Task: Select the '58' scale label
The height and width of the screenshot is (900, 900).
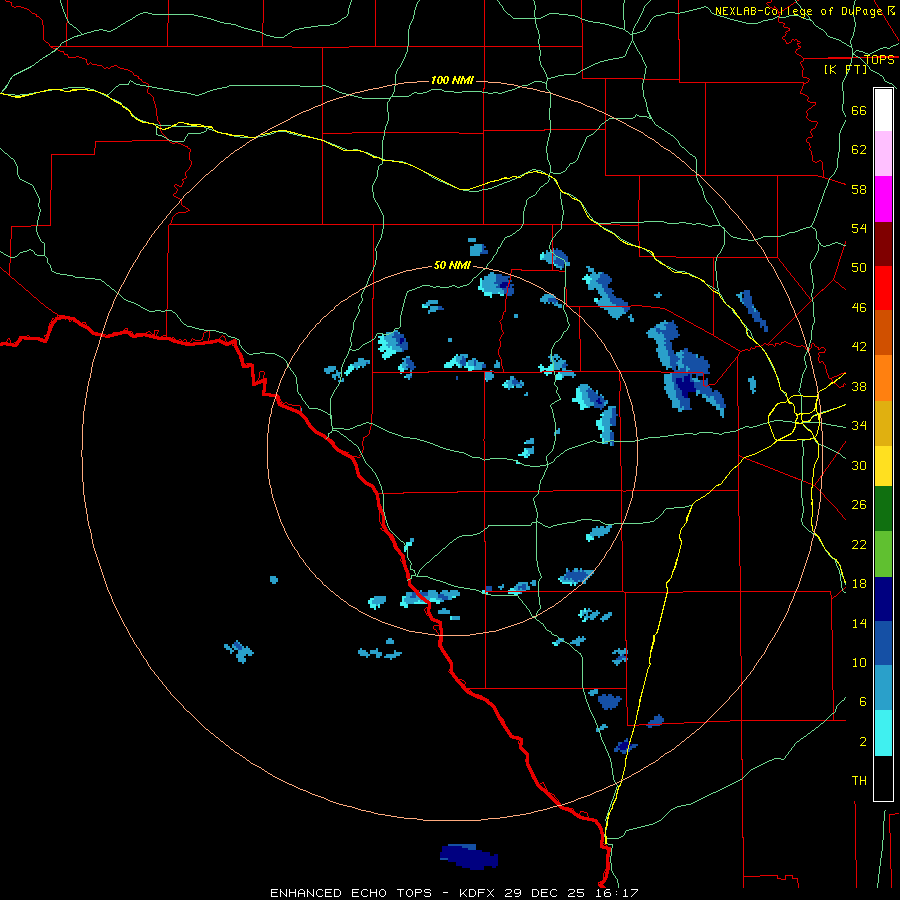Action: pos(859,189)
